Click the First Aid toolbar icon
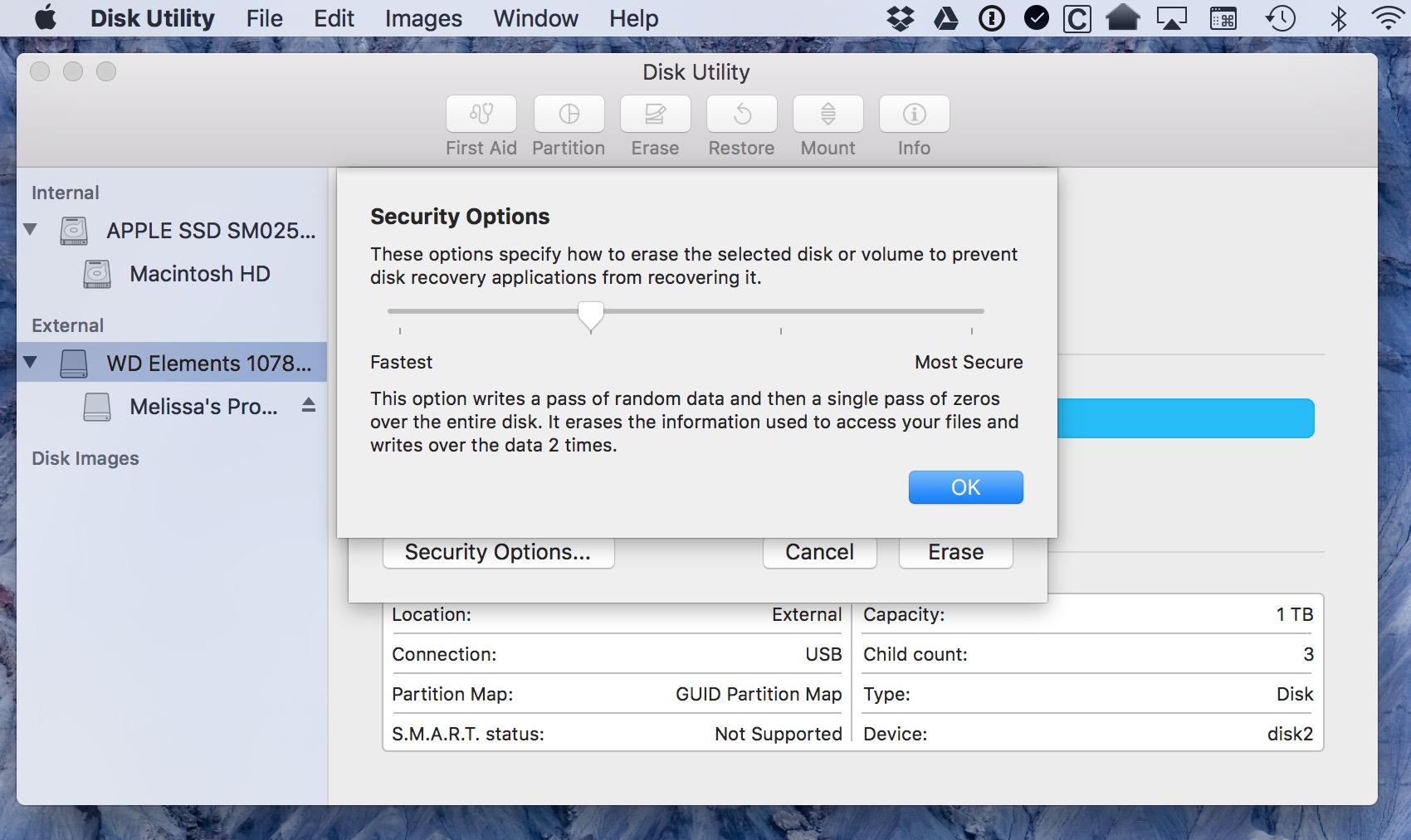 coord(481,114)
